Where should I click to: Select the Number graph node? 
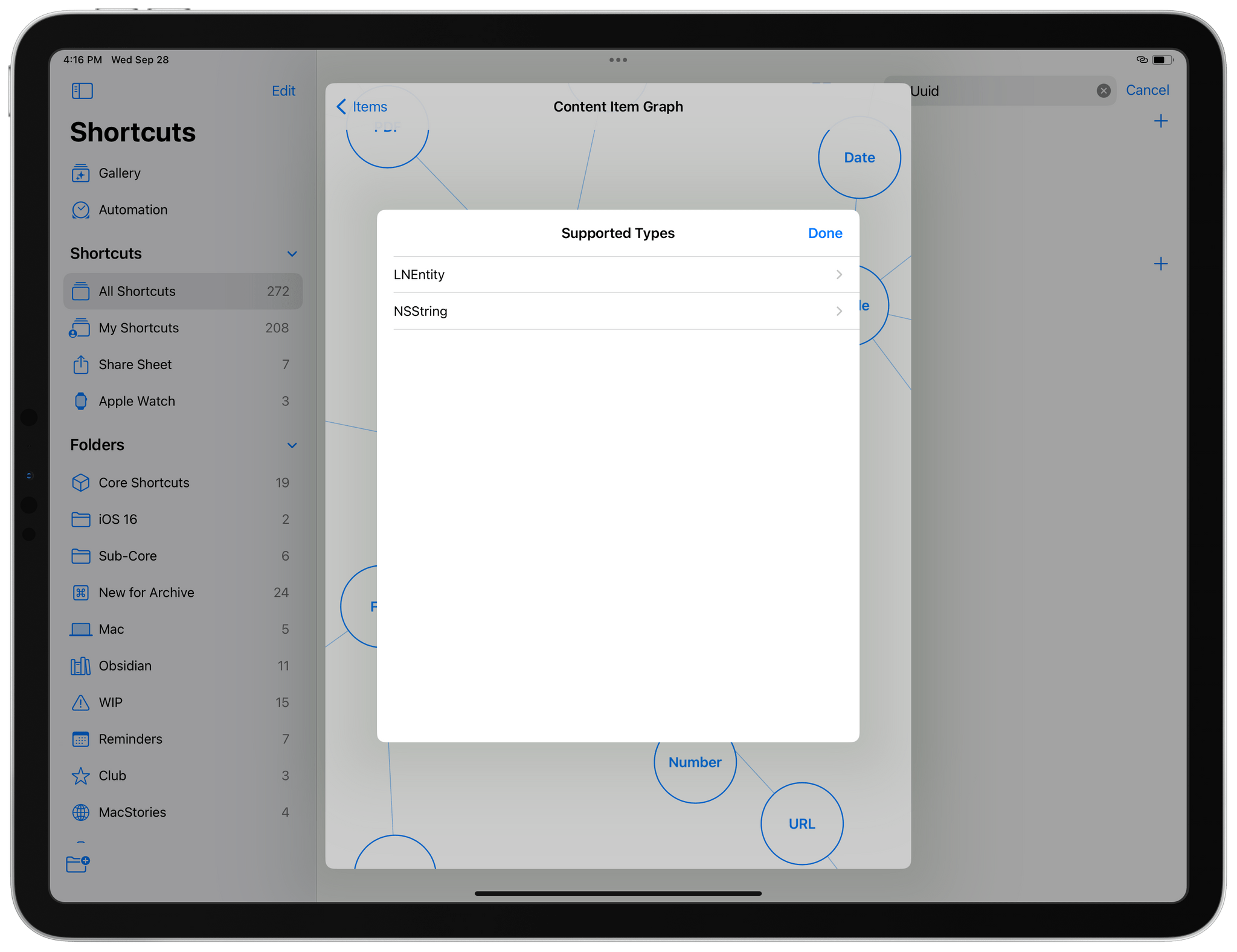tap(695, 762)
